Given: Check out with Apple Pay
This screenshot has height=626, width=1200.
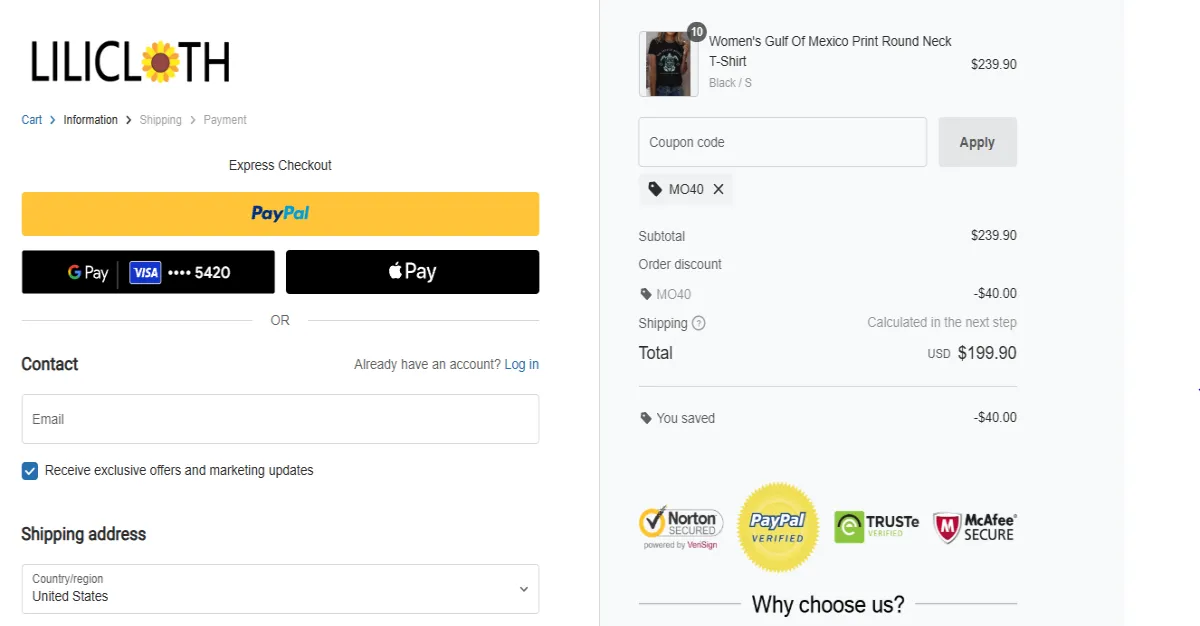Looking at the screenshot, I should pos(412,272).
